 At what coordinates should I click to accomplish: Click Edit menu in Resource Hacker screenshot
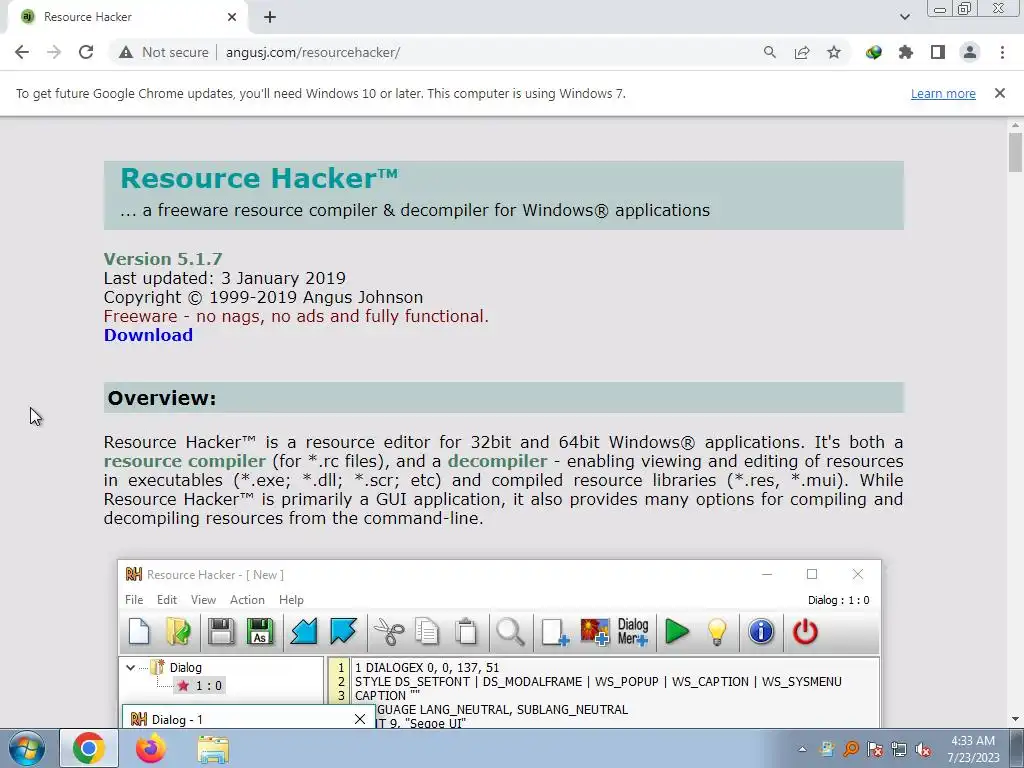point(167,600)
